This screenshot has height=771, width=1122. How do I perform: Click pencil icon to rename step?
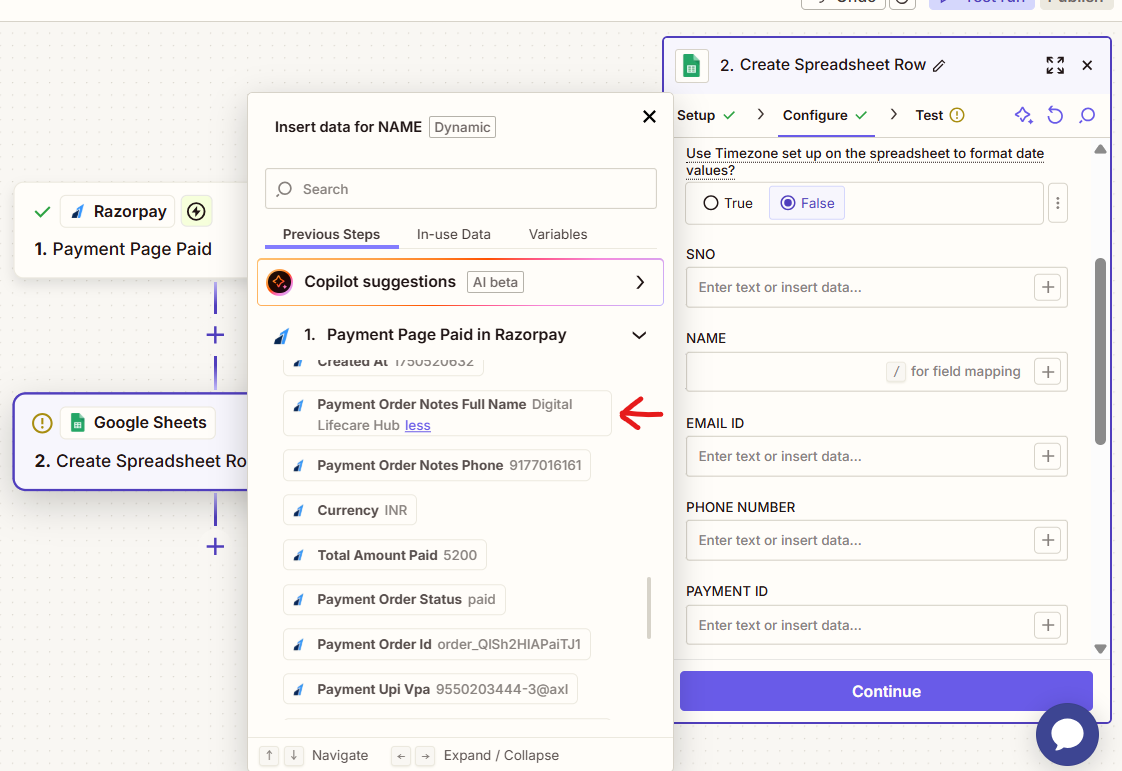939,65
